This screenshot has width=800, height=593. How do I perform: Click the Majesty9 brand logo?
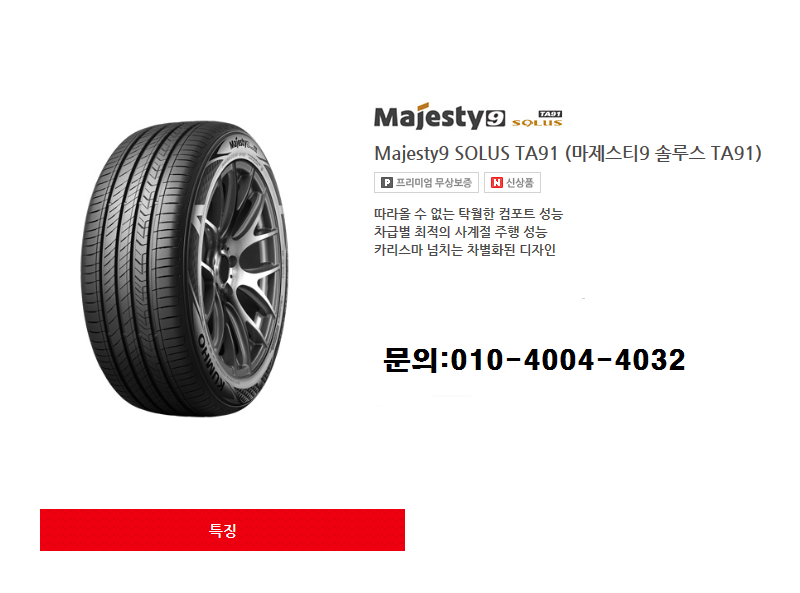coord(440,116)
